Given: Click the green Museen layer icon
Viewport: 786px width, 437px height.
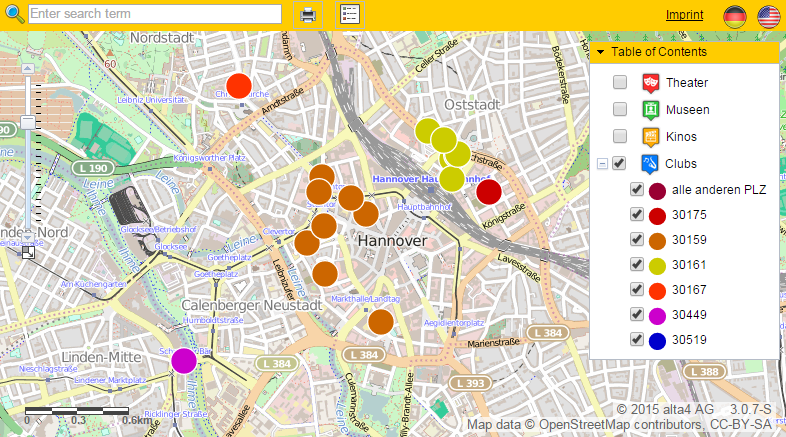Looking at the screenshot, I should tap(650, 110).
